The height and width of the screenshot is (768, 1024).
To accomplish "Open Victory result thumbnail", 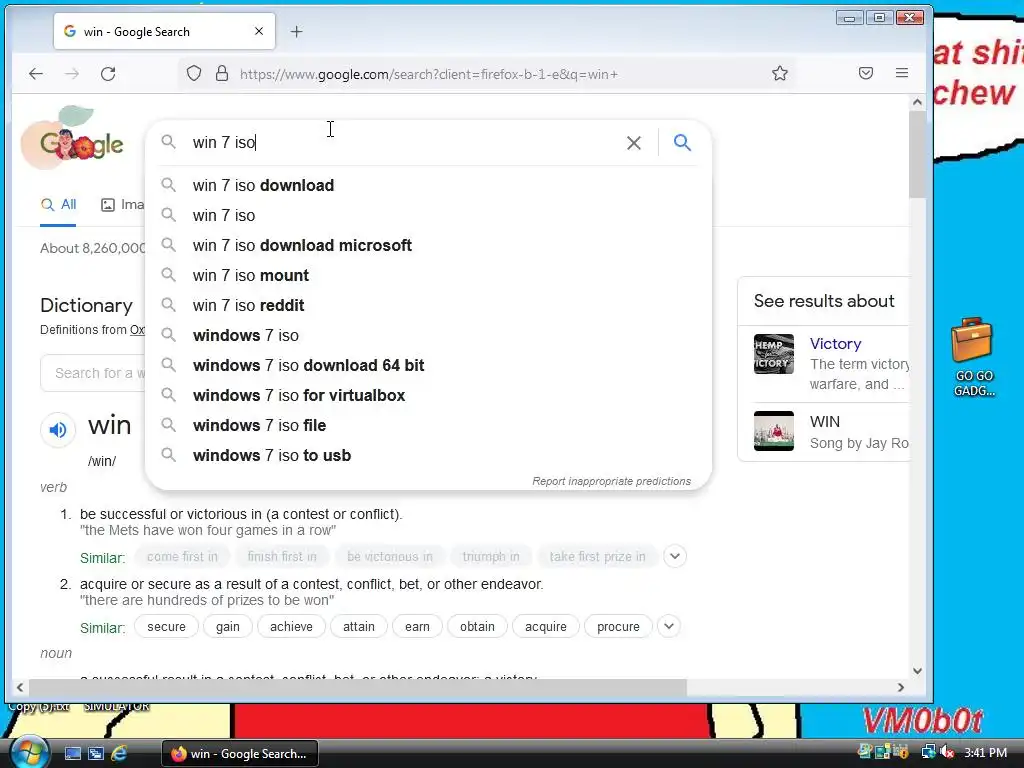I will (x=774, y=354).
